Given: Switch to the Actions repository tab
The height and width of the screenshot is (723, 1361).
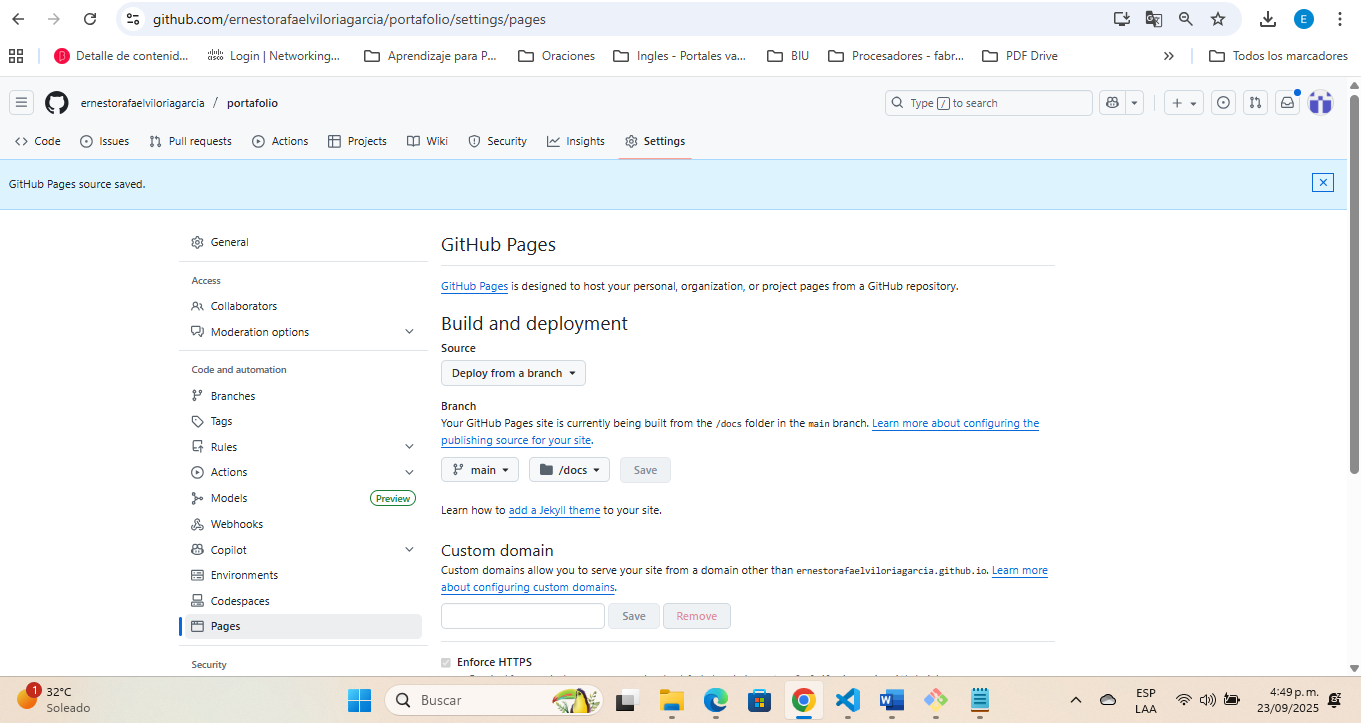Looking at the screenshot, I should [280, 141].
